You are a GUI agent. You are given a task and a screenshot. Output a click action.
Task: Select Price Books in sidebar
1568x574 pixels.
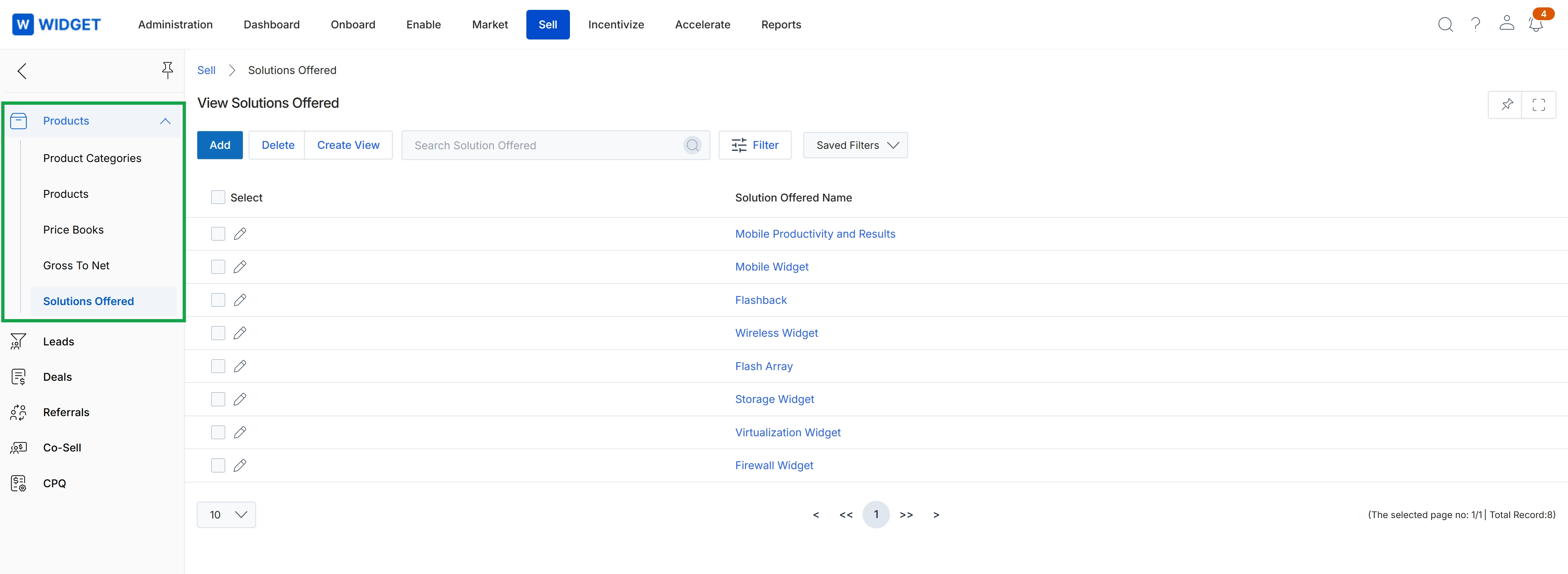(73, 230)
